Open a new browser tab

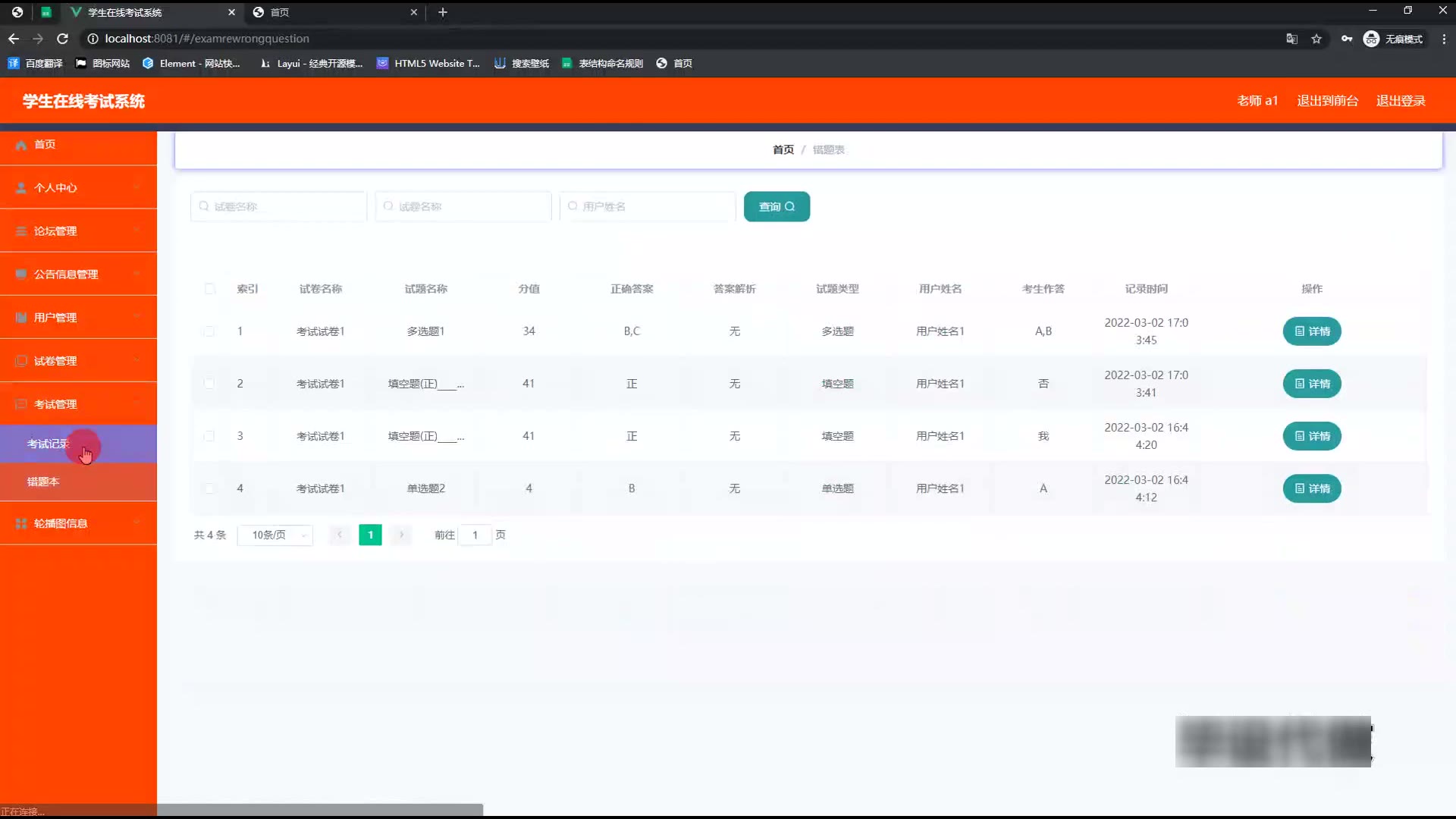pos(443,12)
